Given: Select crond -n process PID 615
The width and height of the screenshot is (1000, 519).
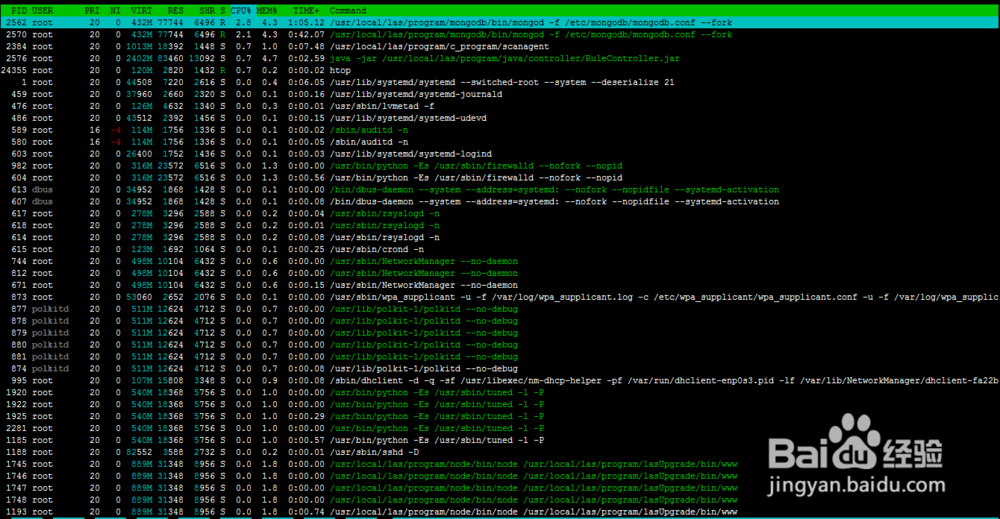Looking at the screenshot, I should click(500, 249).
